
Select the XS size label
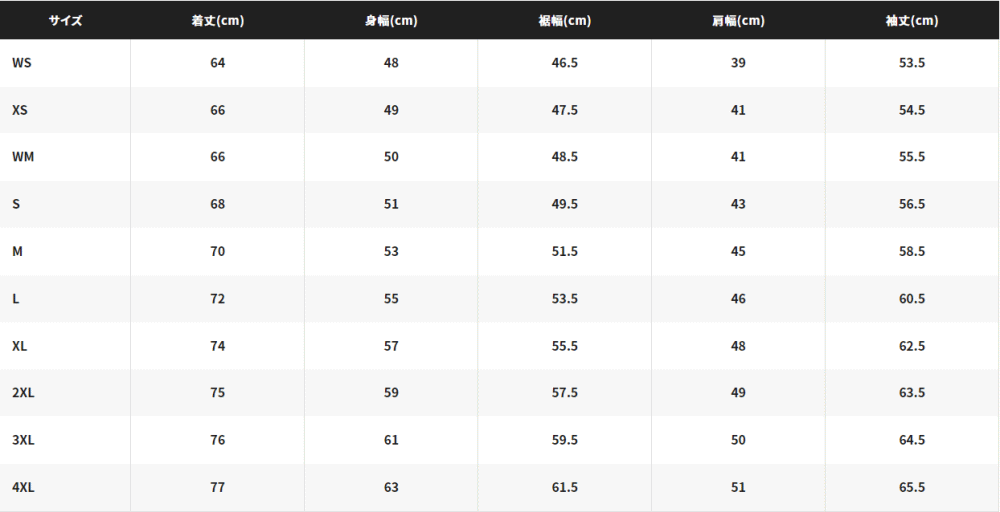(20, 110)
